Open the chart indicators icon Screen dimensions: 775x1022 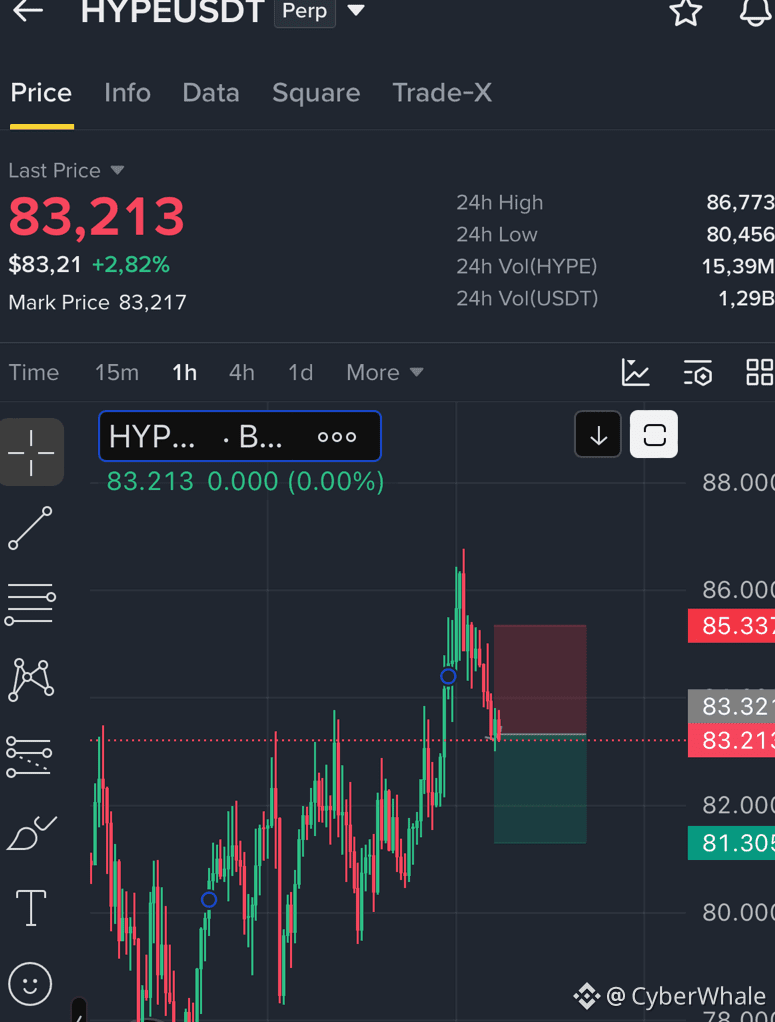tap(635, 372)
